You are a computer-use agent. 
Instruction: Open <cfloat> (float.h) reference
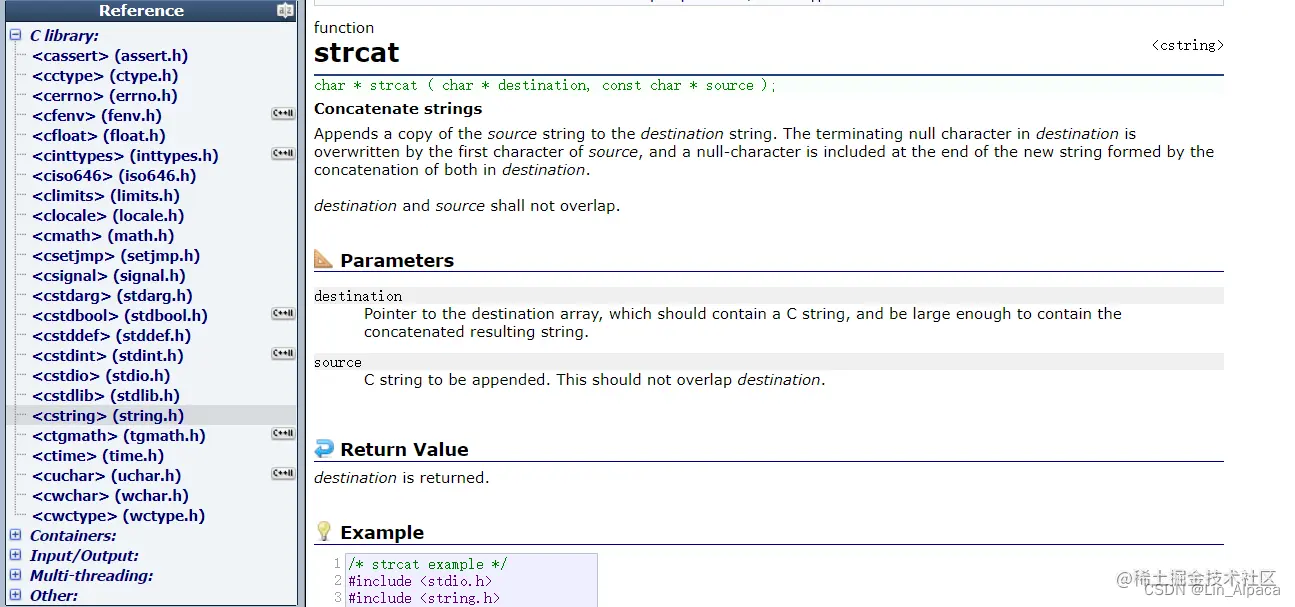pyautogui.click(x=99, y=136)
